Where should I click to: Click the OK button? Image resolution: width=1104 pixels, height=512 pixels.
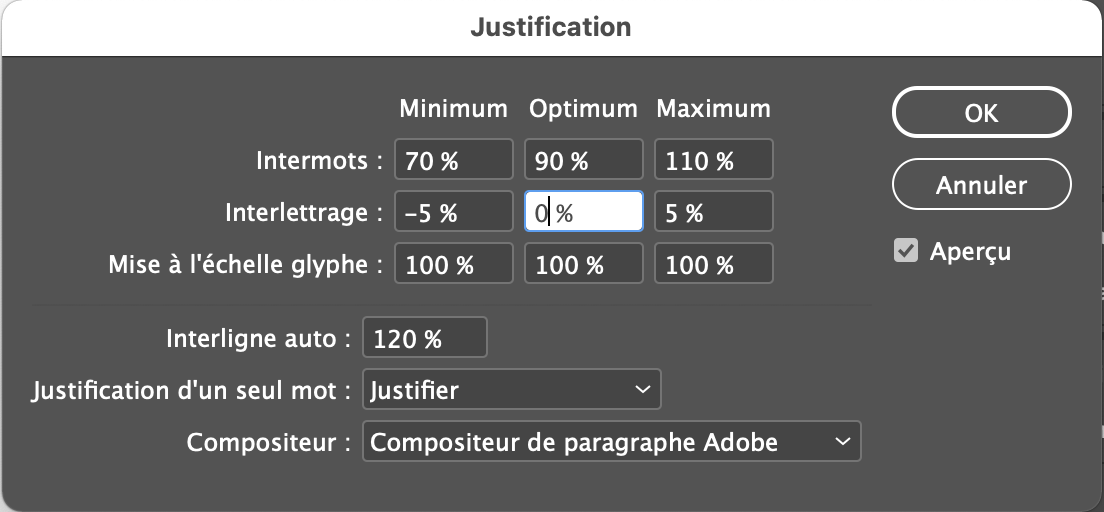point(981,114)
